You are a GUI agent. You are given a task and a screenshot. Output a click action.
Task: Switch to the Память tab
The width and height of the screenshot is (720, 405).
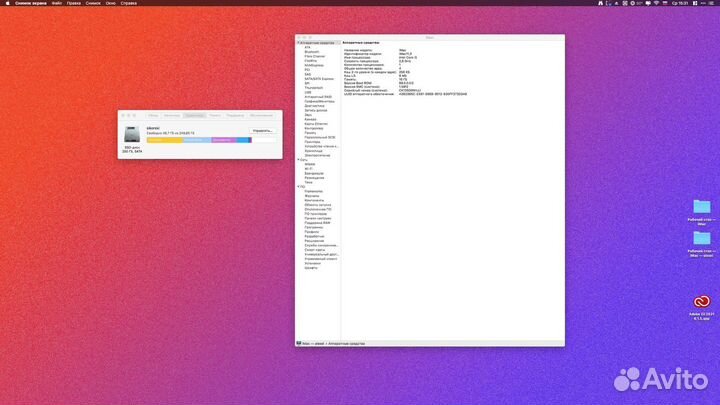[215, 116]
